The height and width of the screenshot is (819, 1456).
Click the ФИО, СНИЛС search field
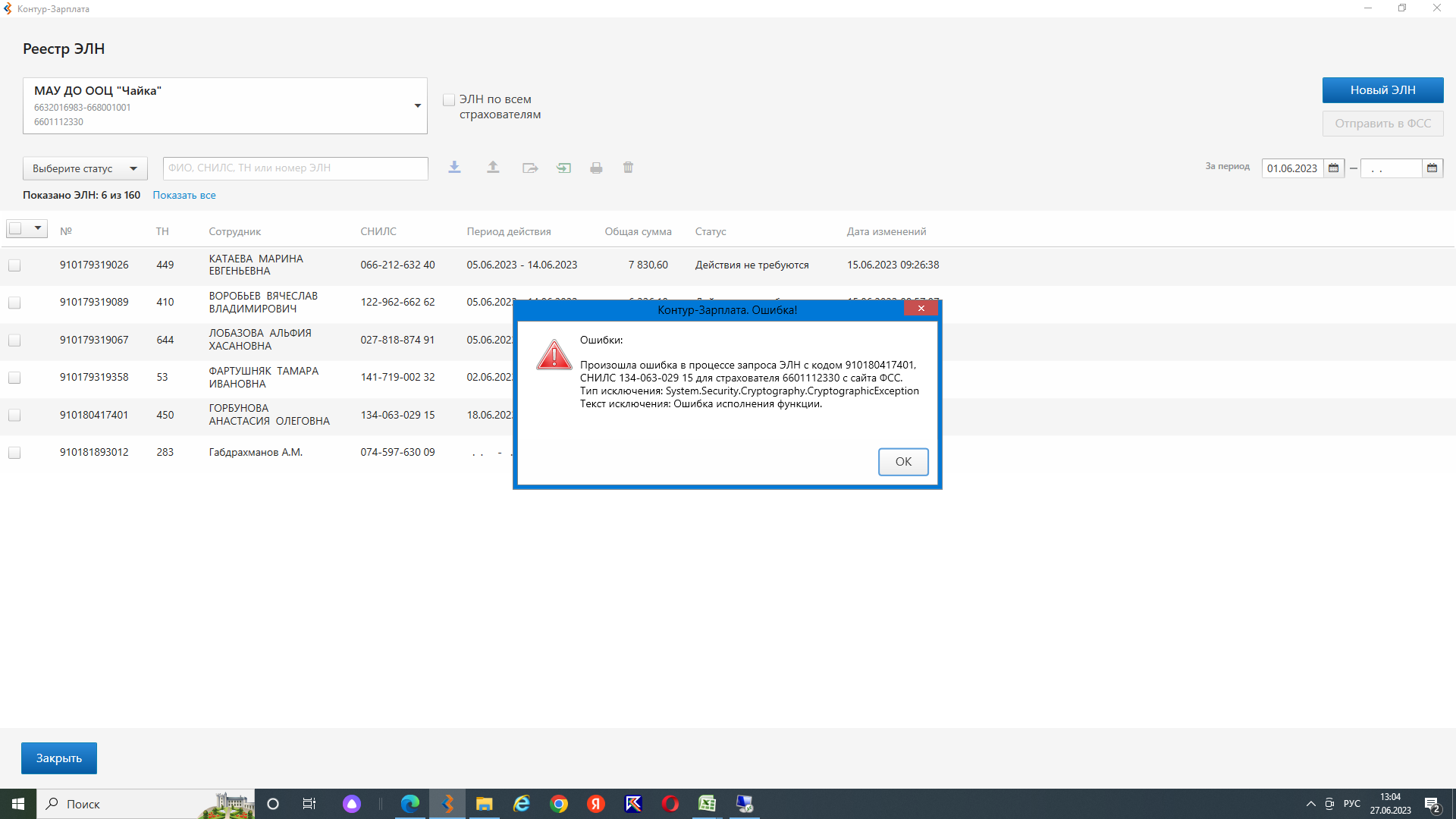click(x=296, y=168)
